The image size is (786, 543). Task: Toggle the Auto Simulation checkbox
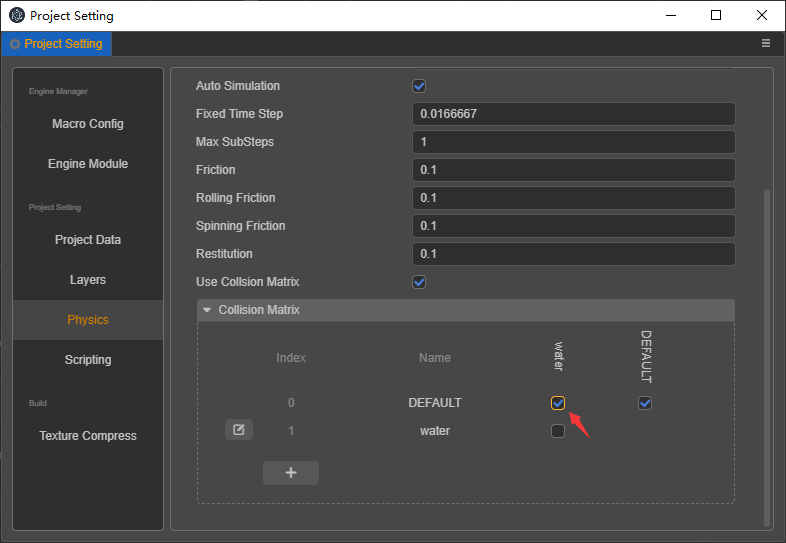coord(419,86)
